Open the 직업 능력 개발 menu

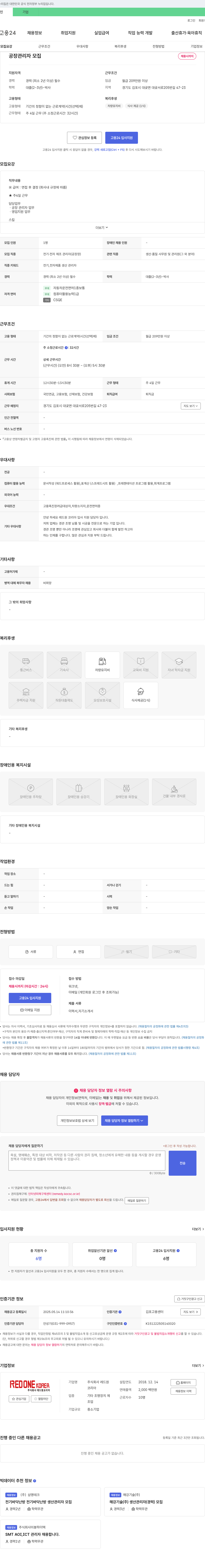(x=140, y=33)
